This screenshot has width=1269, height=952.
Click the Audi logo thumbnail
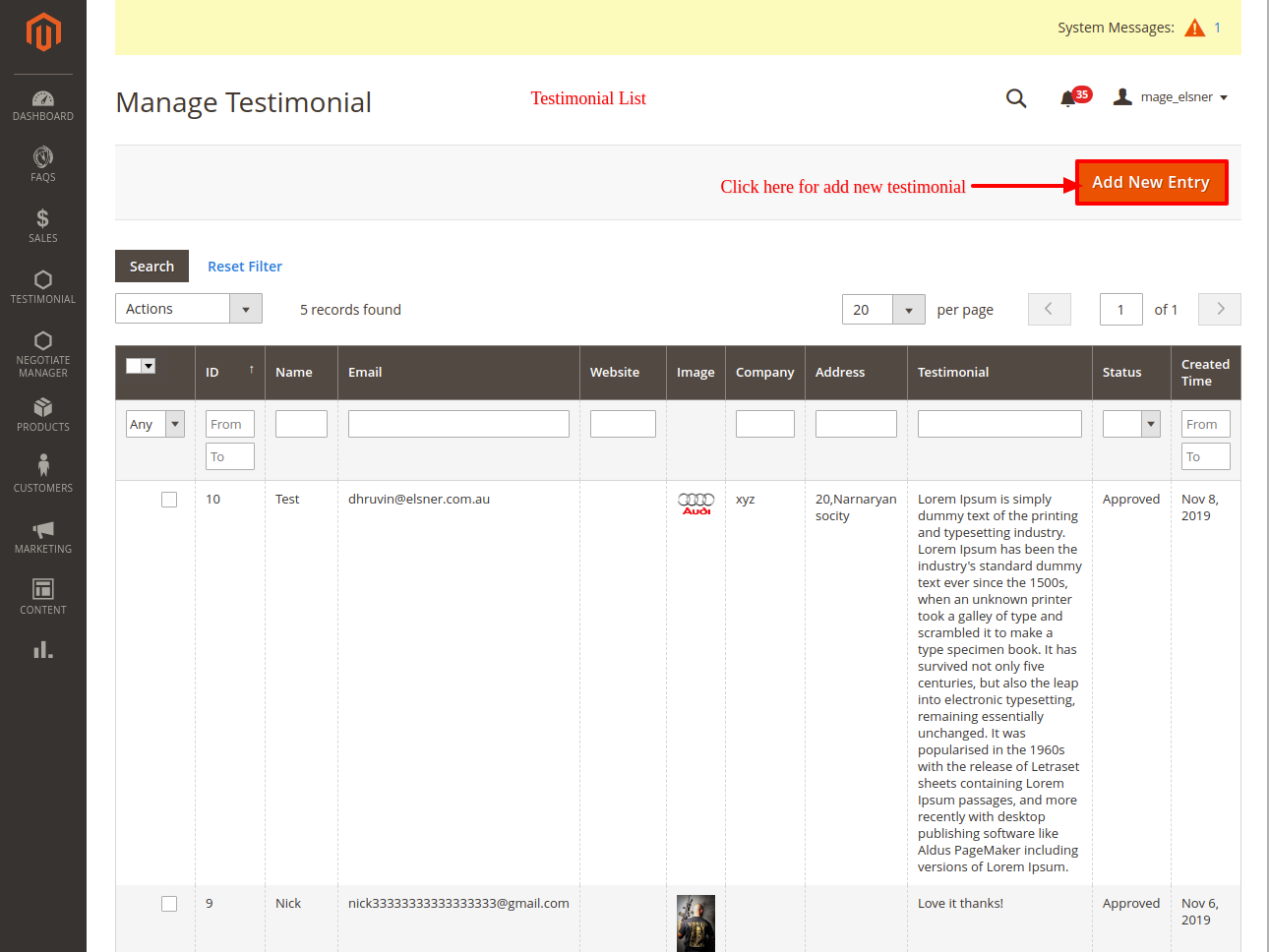tap(695, 504)
